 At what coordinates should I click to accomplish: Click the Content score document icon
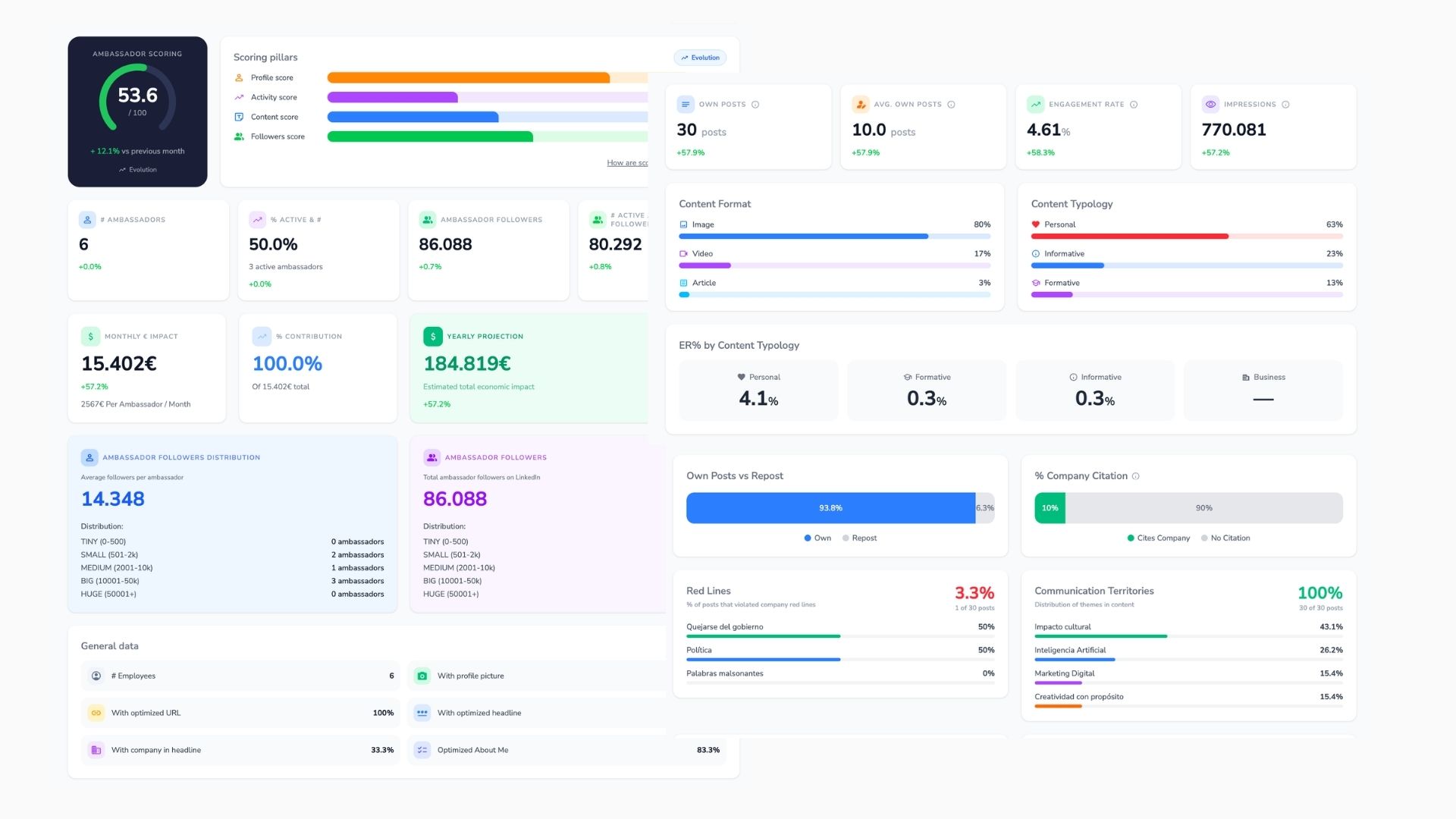point(239,118)
